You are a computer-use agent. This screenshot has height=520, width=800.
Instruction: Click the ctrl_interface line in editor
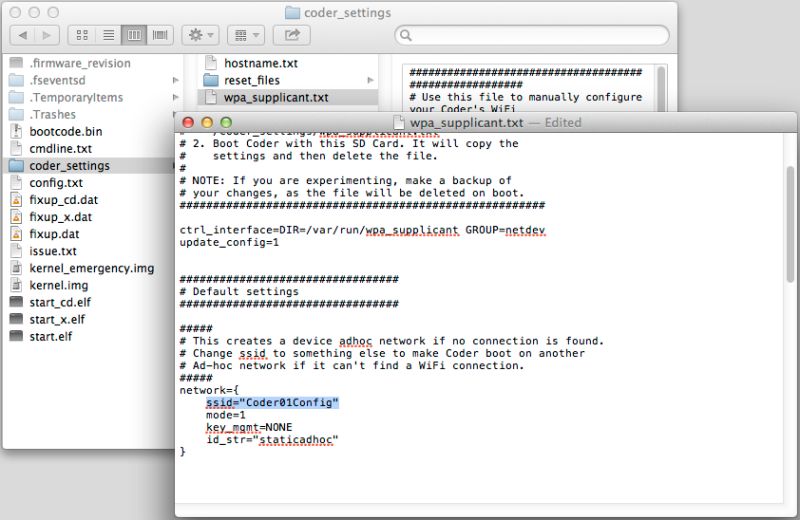pyautogui.click(x=362, y=230)
